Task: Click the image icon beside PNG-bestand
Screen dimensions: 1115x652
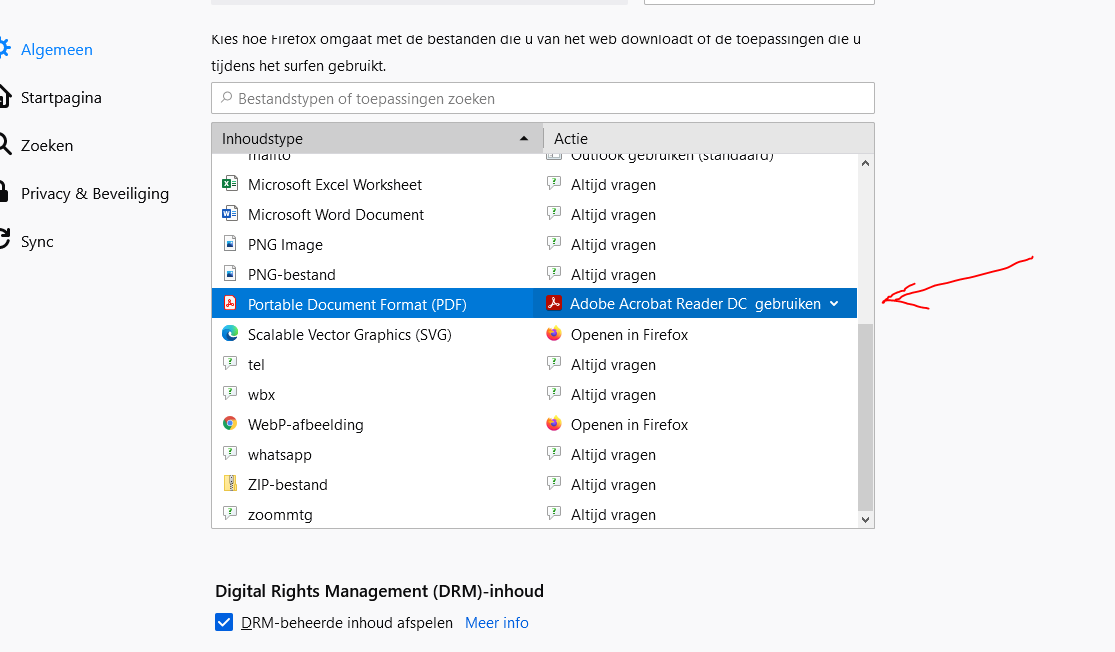Action: tap(230, 273)
